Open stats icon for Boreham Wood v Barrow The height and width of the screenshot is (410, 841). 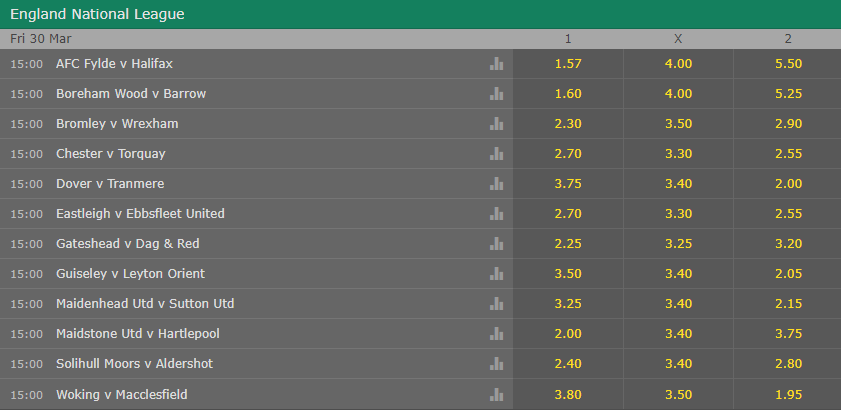click(x=496, y=94)
